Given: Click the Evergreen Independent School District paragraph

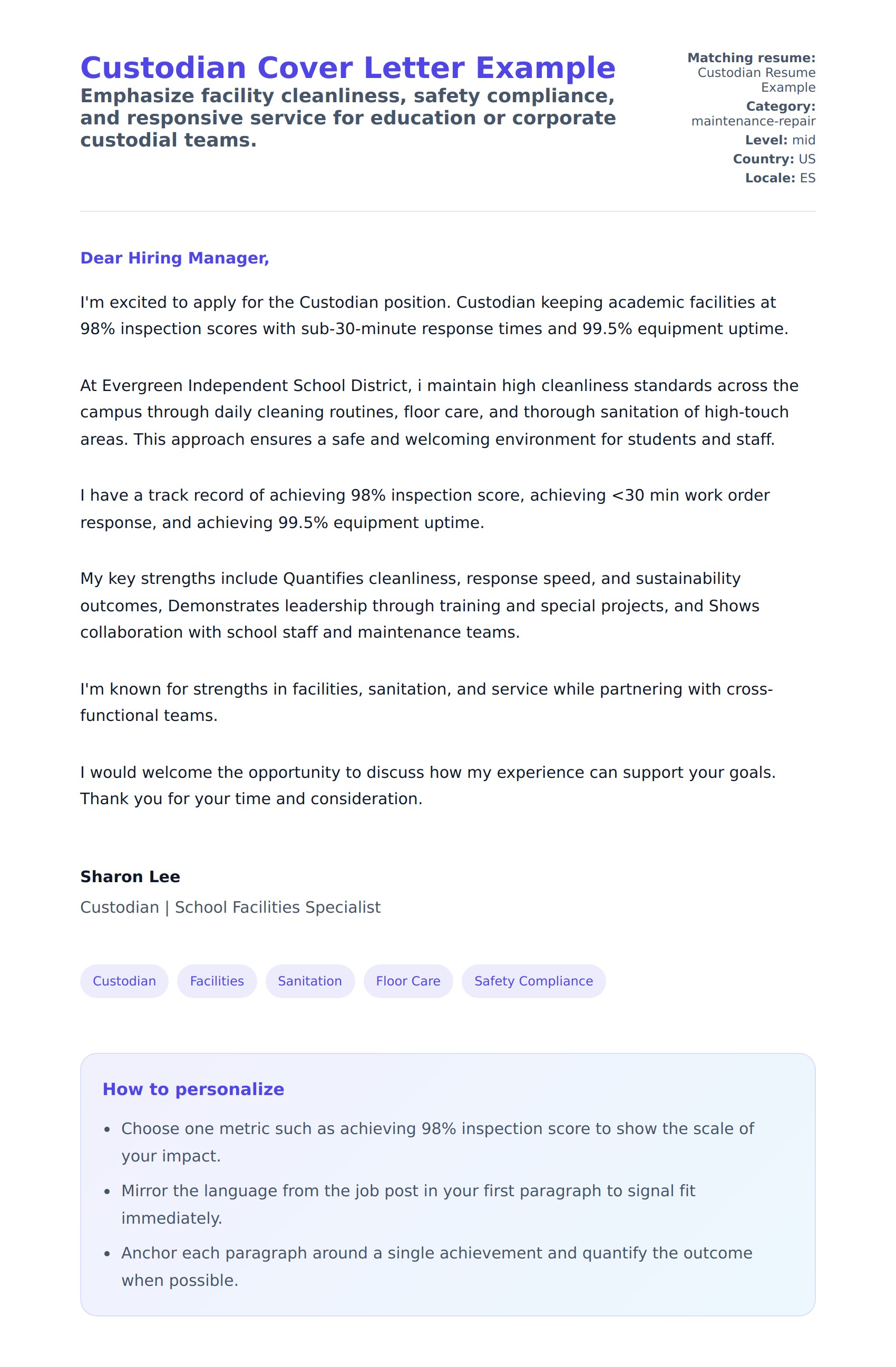Looking at the screenshot, I should pyautogui.click(x=439, y=412).
